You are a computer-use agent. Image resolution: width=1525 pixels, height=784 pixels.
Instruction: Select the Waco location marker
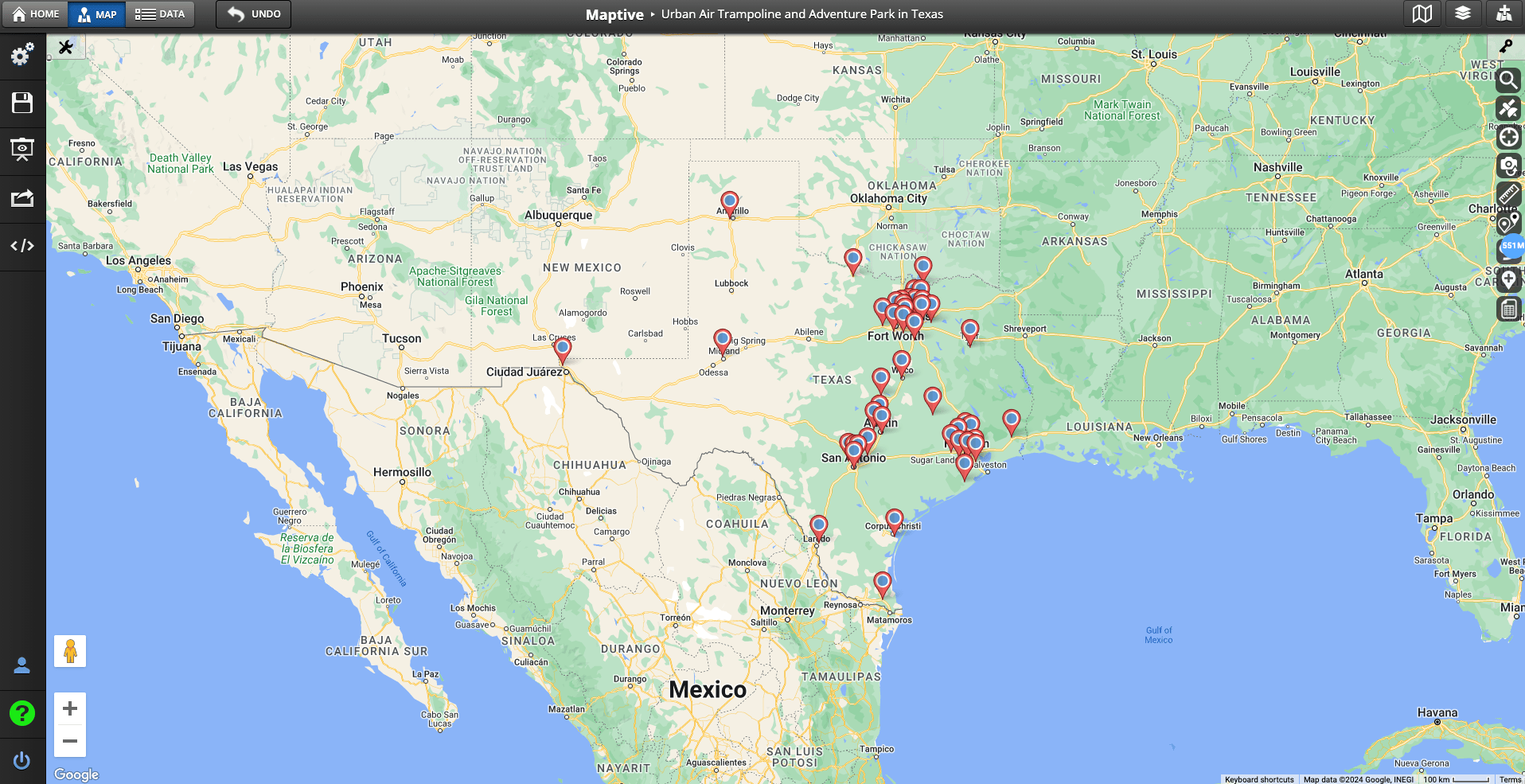[x=901, y=361]
